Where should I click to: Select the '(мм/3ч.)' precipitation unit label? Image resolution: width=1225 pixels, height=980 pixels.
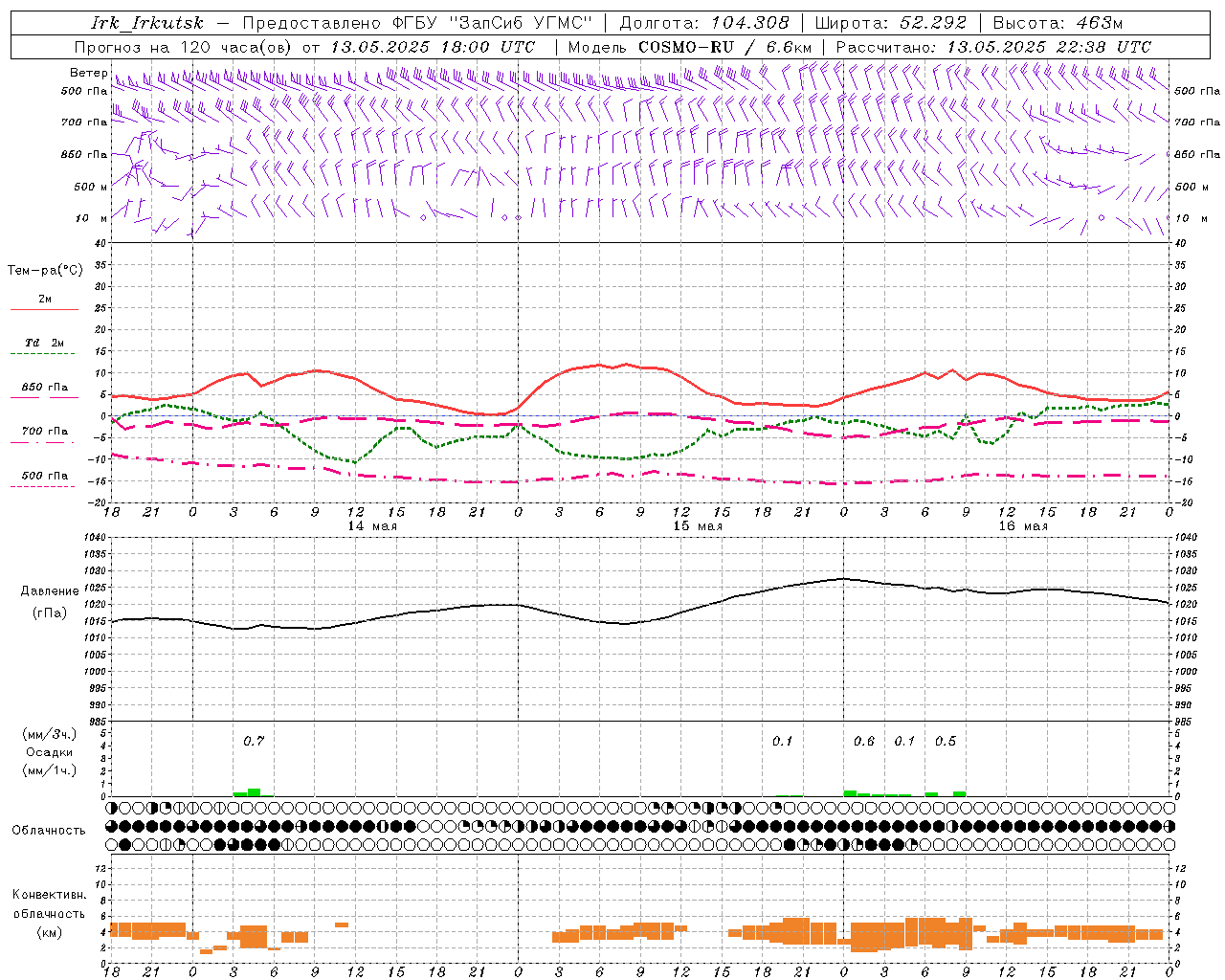(x=50, y=735)
